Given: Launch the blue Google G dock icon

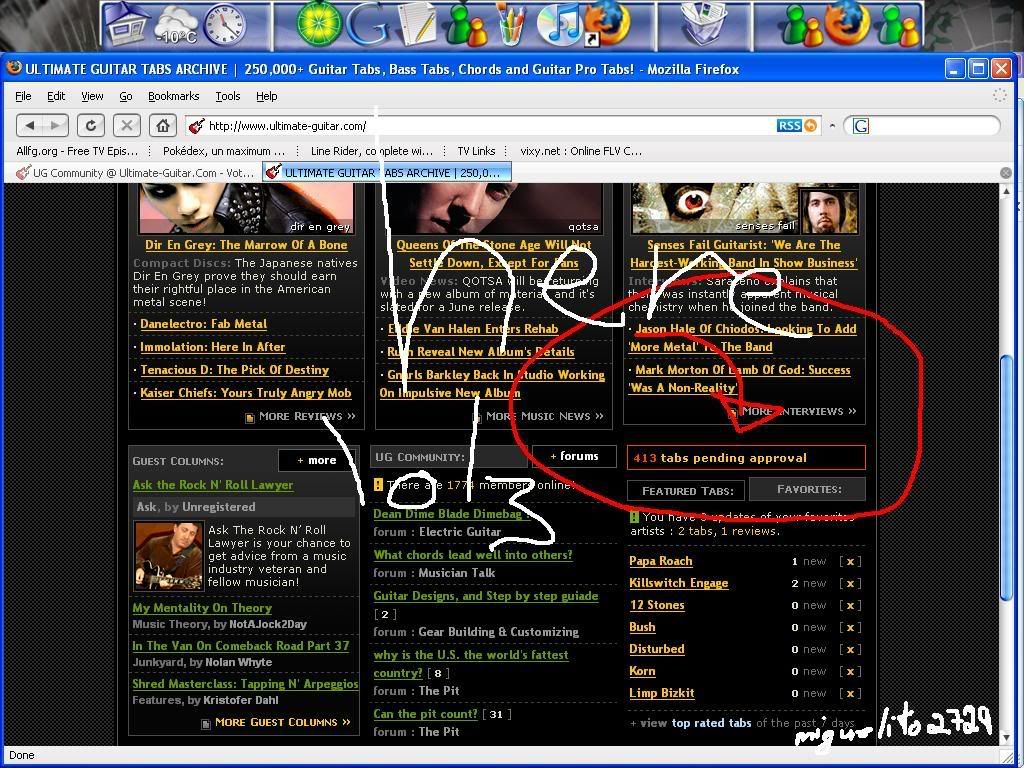Looking at the screenshot, I should [x=367, y=25].
